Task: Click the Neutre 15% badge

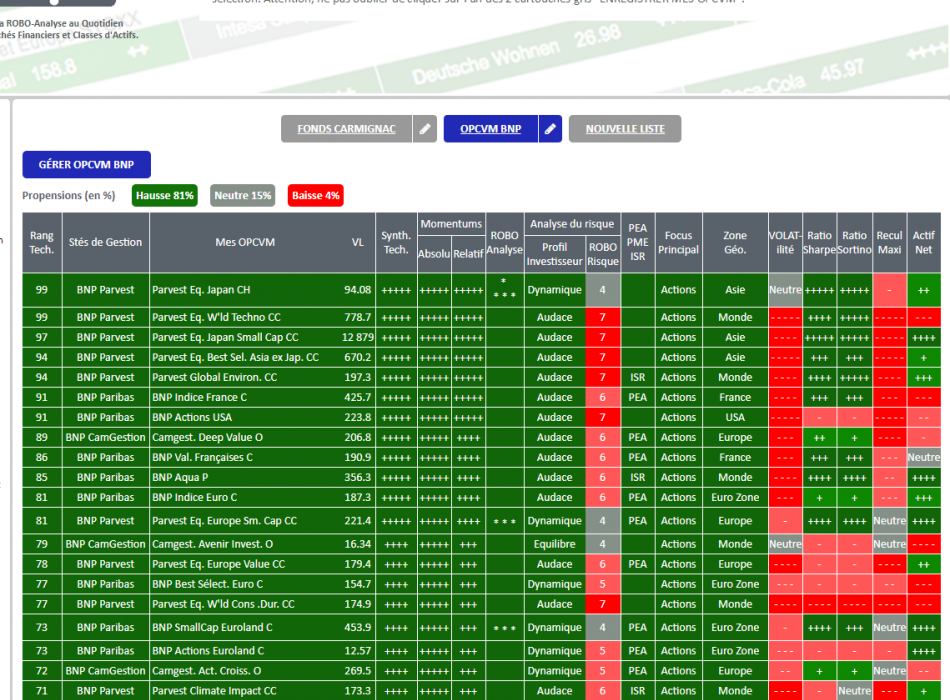Action: [242, 195]
